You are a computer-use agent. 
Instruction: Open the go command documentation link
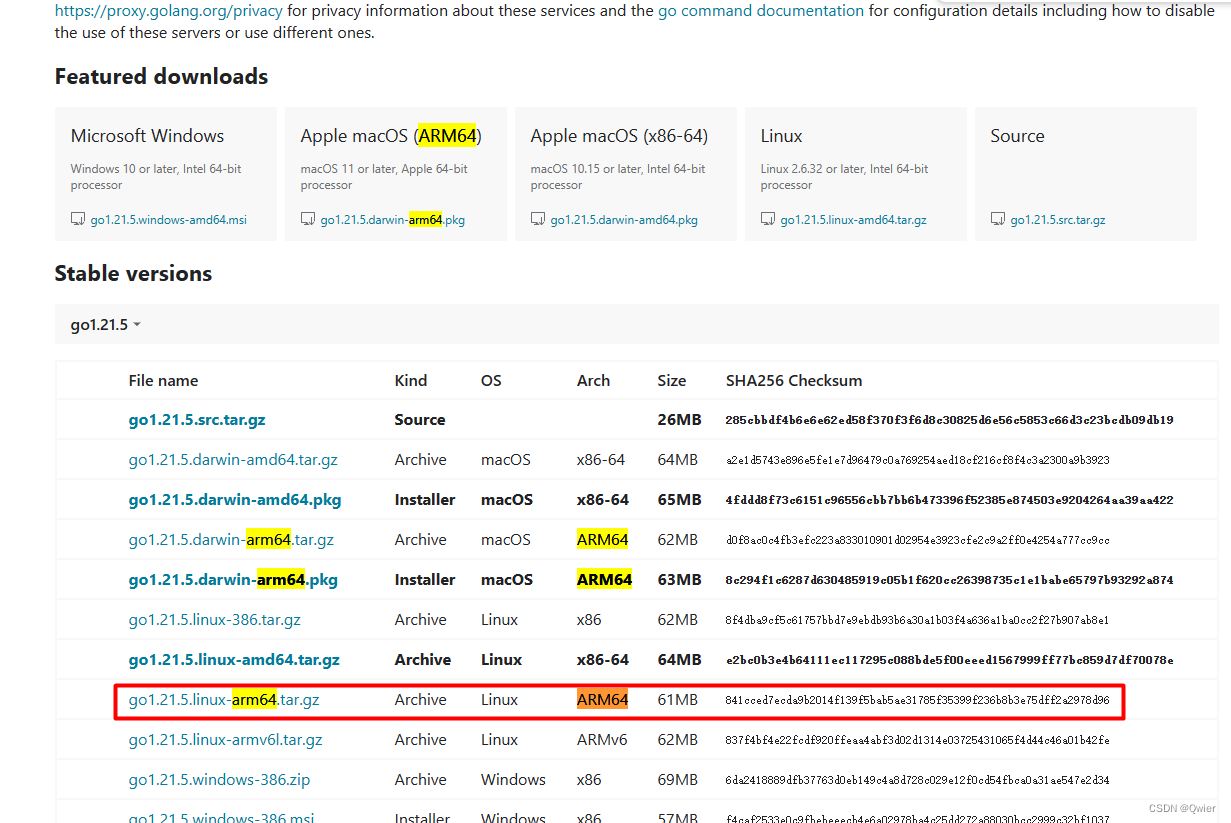coord(761,11)
